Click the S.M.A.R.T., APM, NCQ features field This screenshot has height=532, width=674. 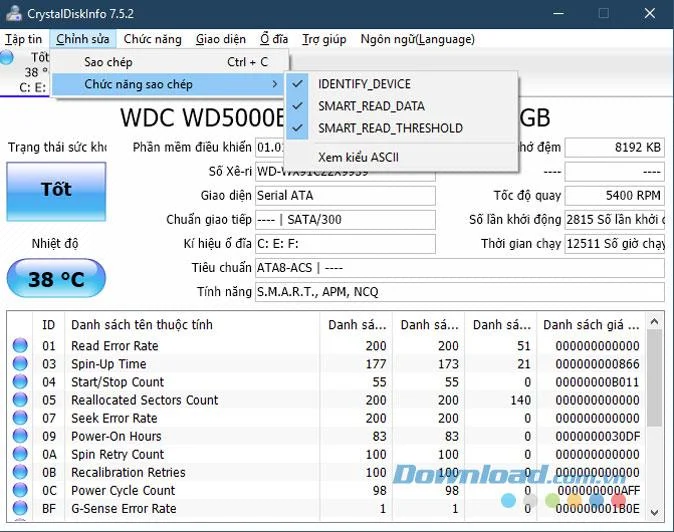460,292
